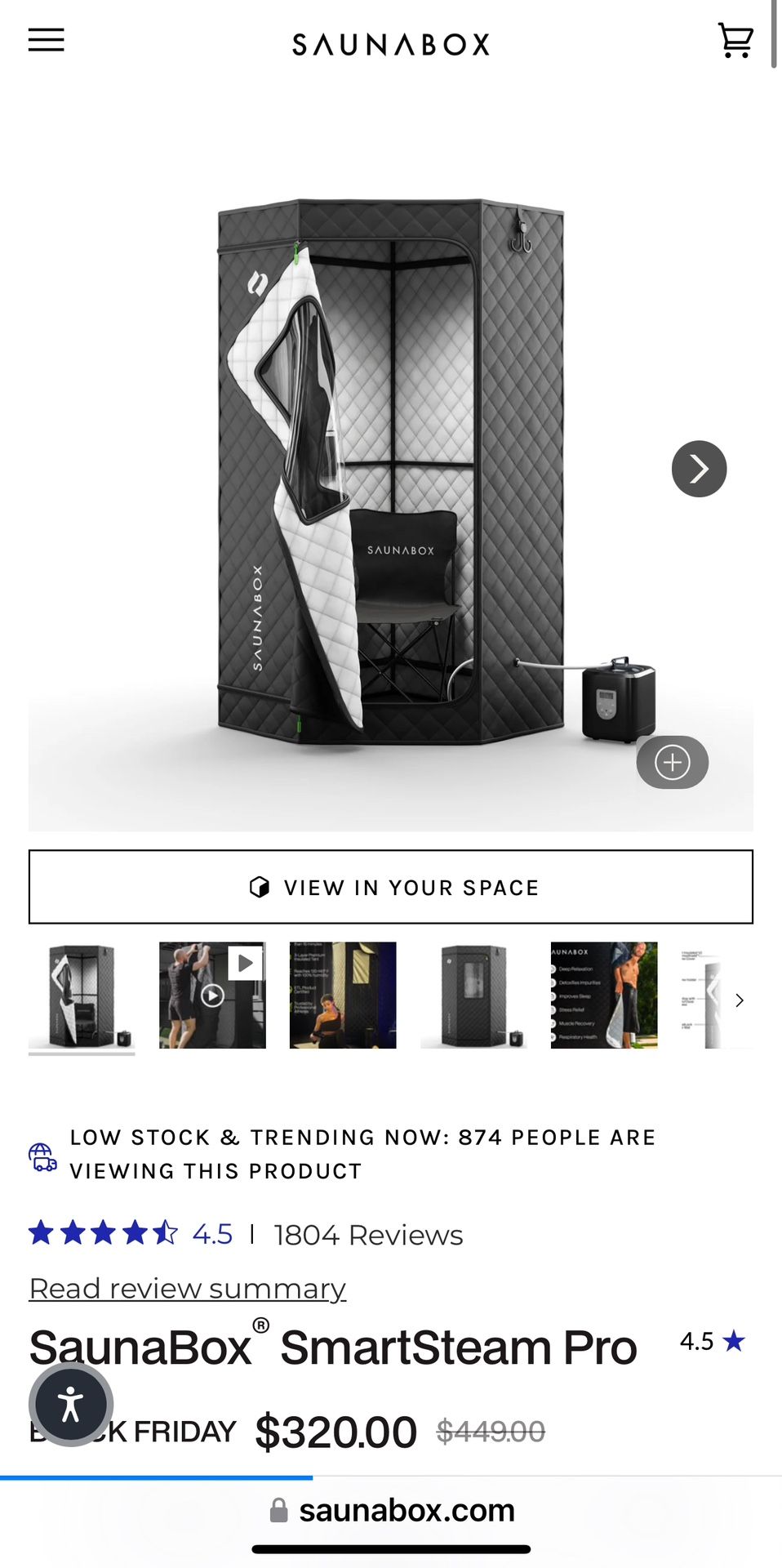Advance thumbnail carousel with small chevron
This screenshot has height=1568, width=782.
tap(740, 1000)
